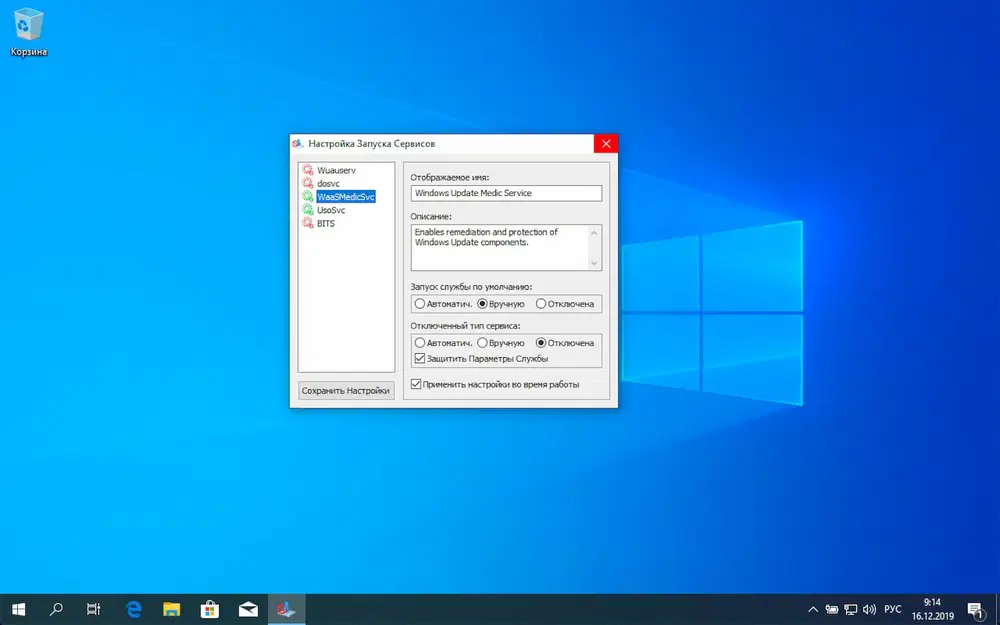Click the Сохранить Настройки button

(347, 390)
